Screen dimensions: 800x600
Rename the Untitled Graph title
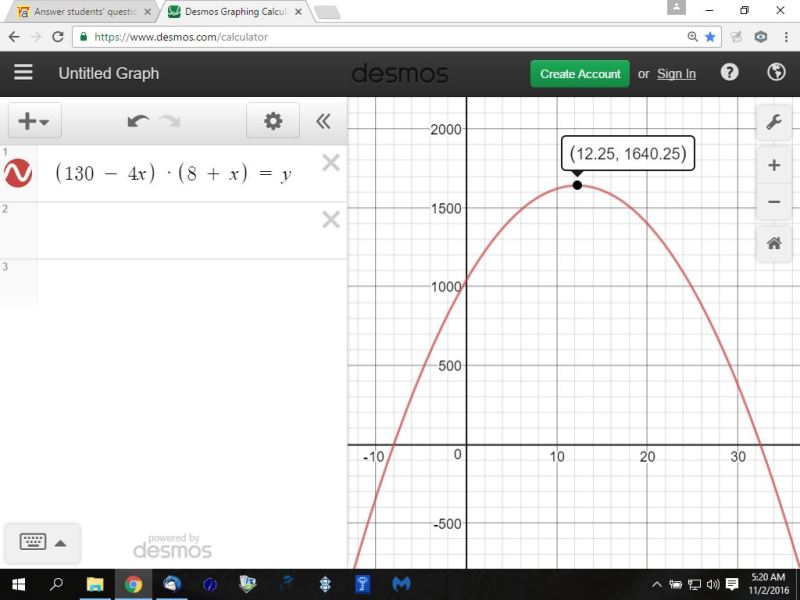coord(109,73)
